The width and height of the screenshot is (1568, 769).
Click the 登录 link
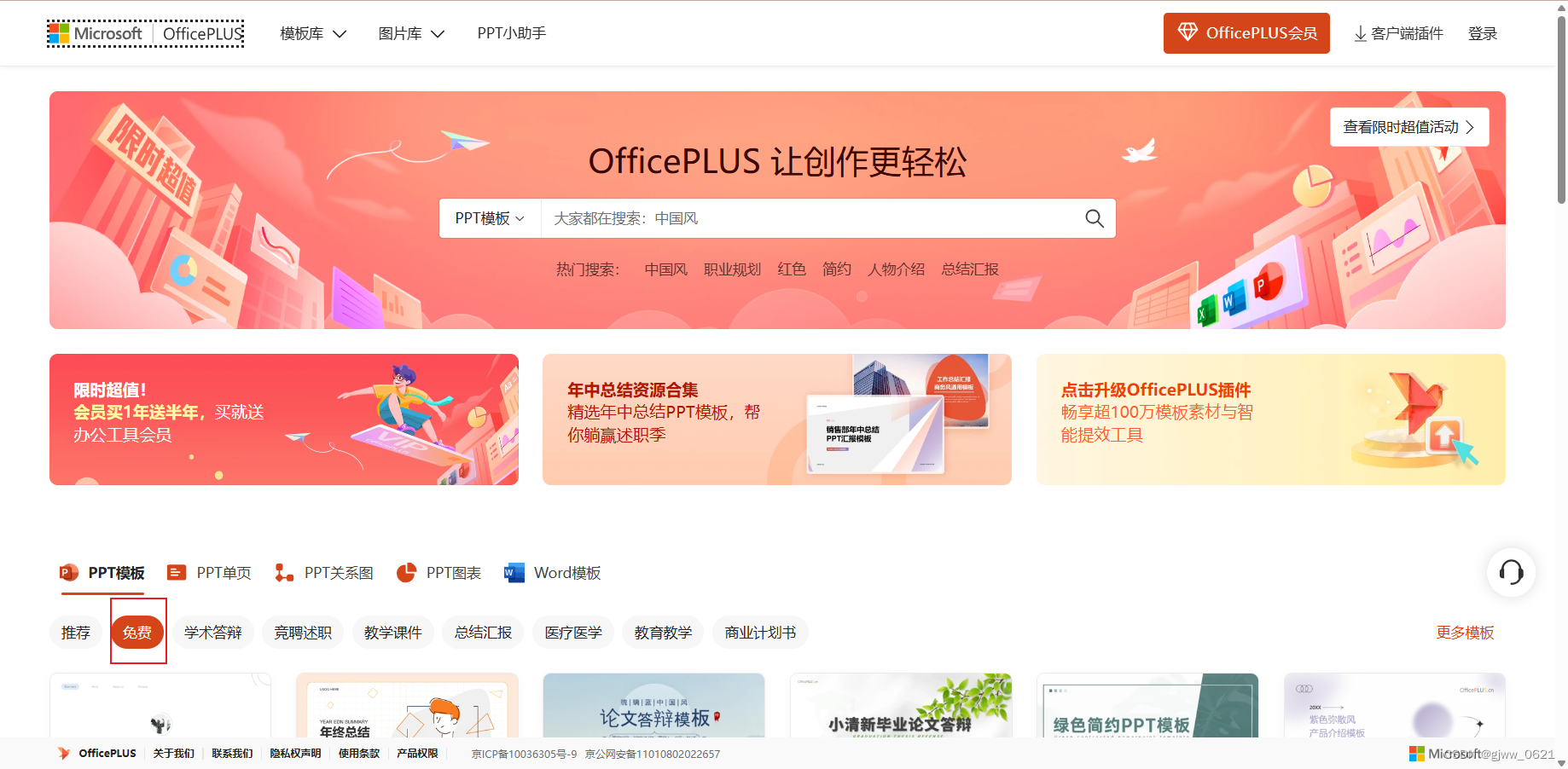point(1483,32)
